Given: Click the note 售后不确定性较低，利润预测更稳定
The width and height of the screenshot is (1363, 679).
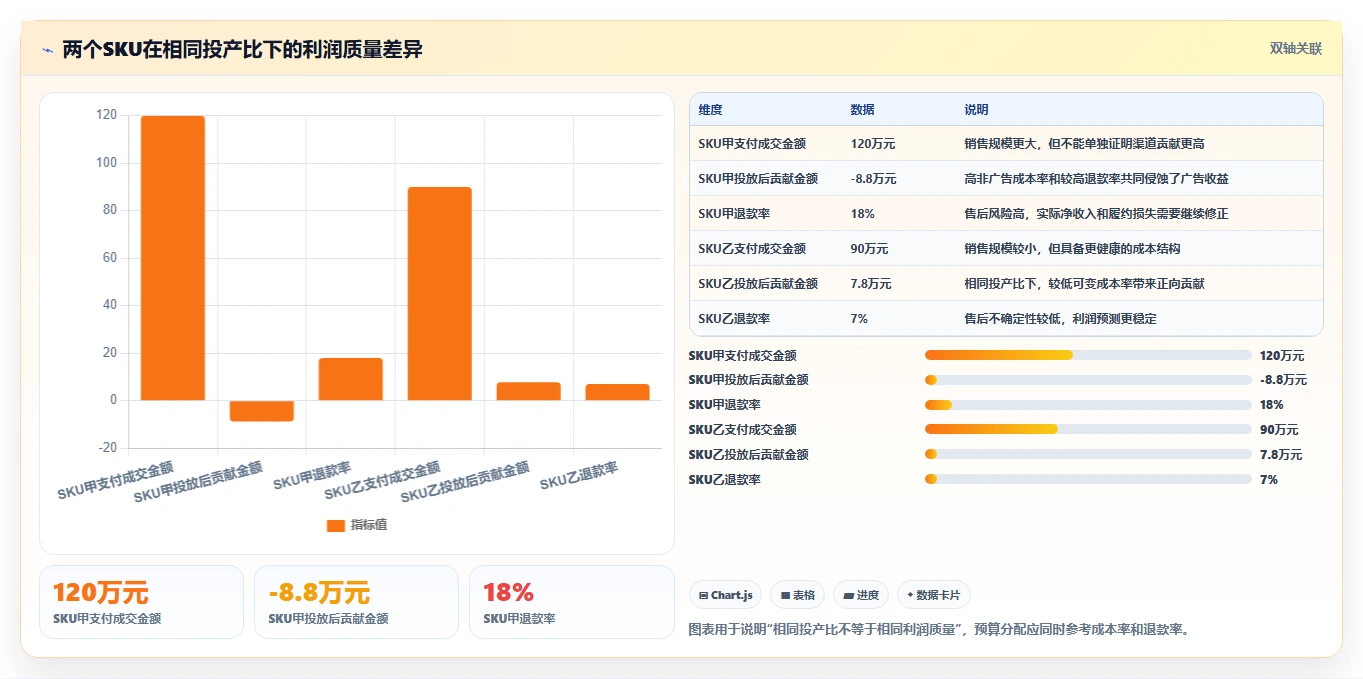Looking at the screenshot, I should coord(1060,319).
